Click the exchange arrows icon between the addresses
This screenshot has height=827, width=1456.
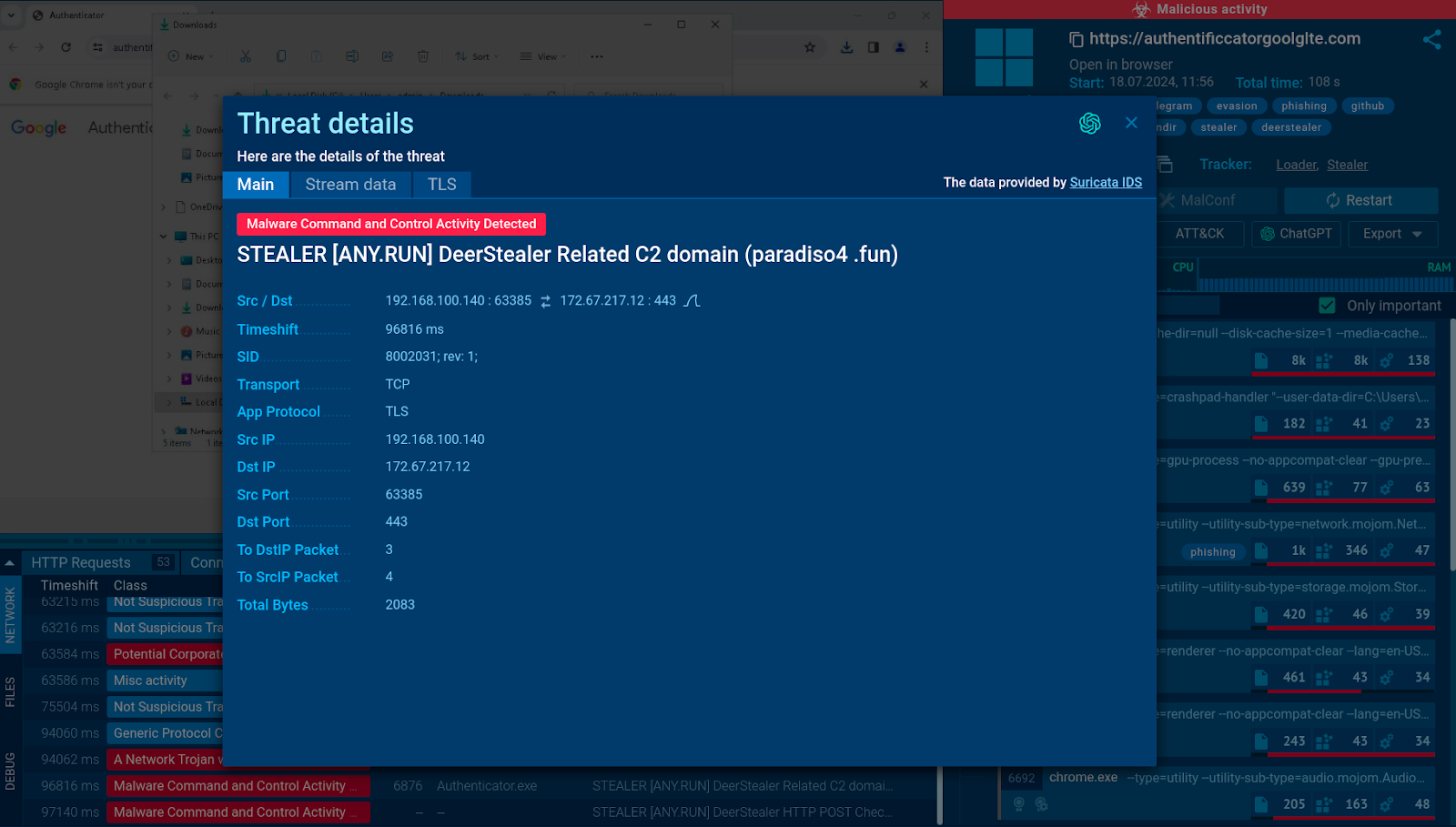(546, 301)
